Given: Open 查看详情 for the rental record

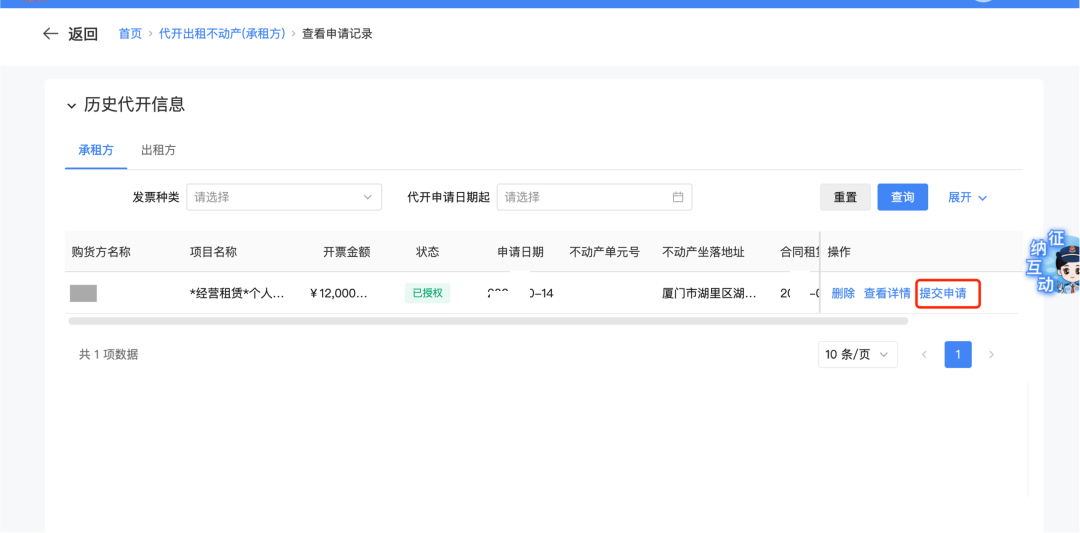Looking at the screenshot, I should pyautogui.click(x=887, y=293).
